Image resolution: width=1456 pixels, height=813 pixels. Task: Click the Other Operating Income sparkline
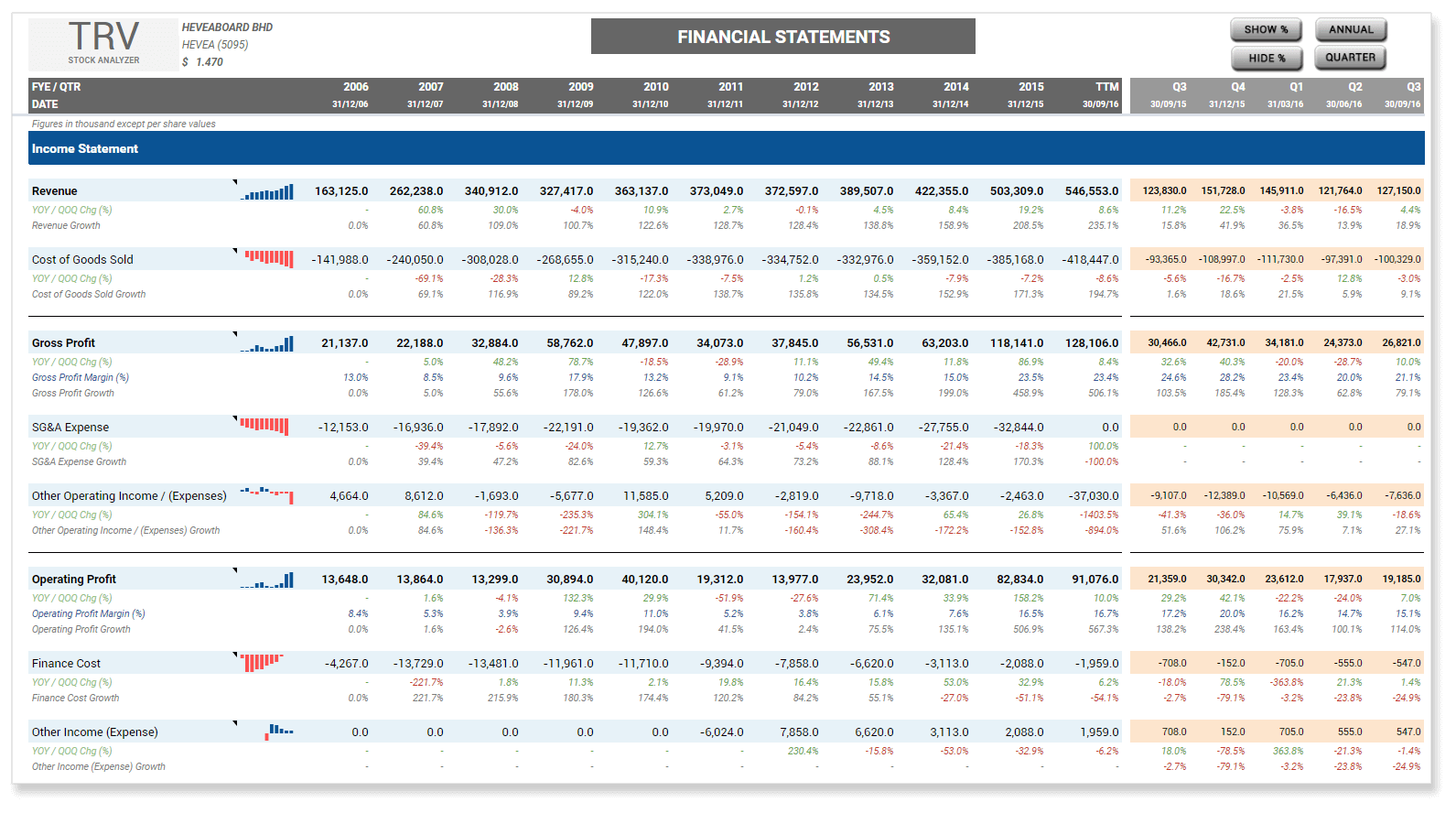(x=267, y=495)
